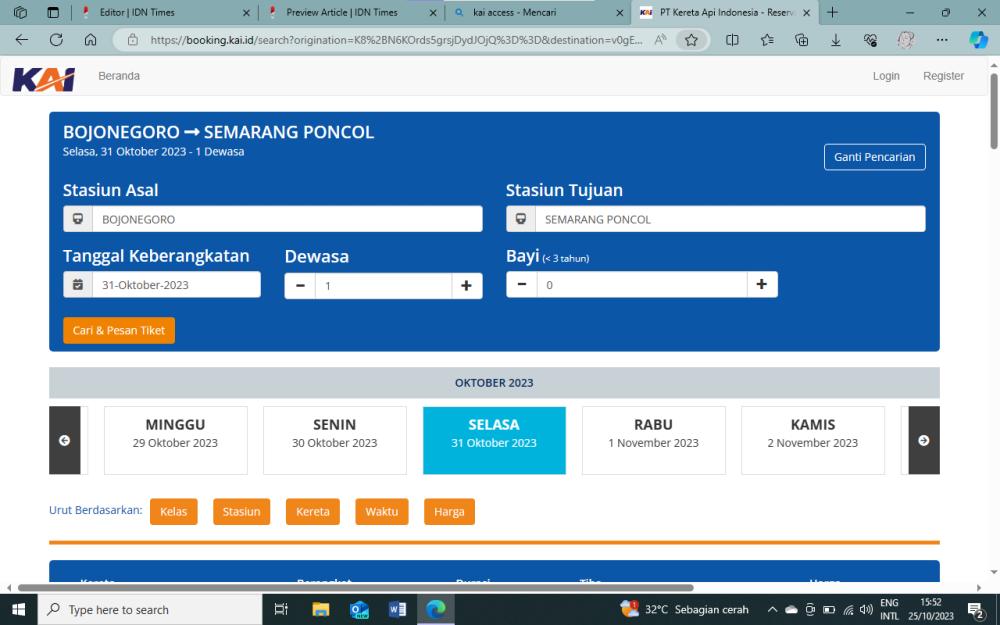Screen dimensions: 1000x625
Task: Open the Favorites list icon
Action: [x=767, y=40]
